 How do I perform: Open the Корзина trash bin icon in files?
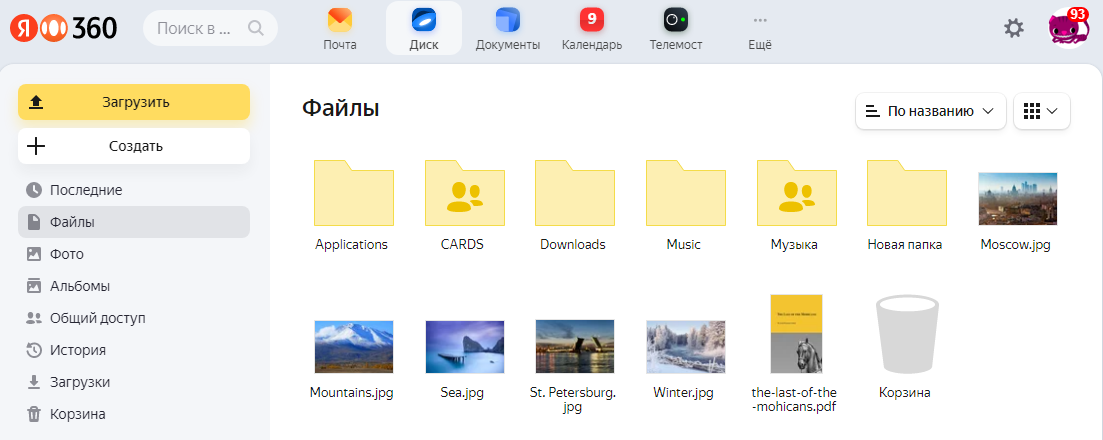tap(904, 335)
